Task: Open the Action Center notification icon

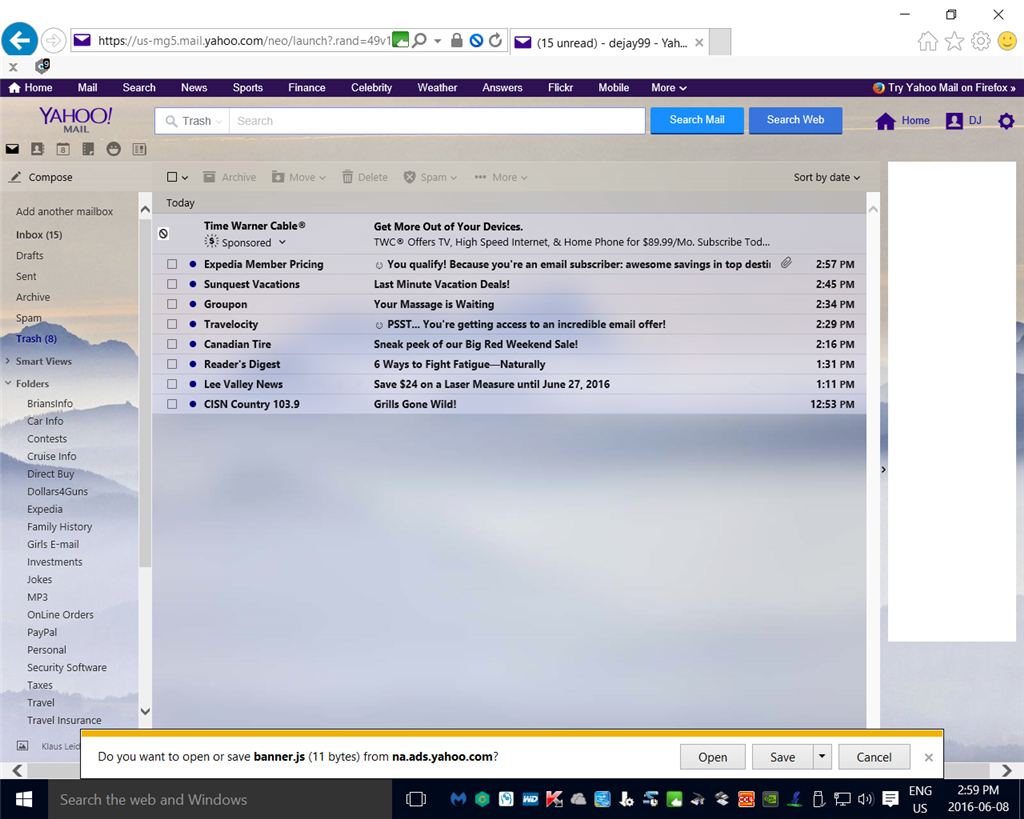Action: (890, 799)
